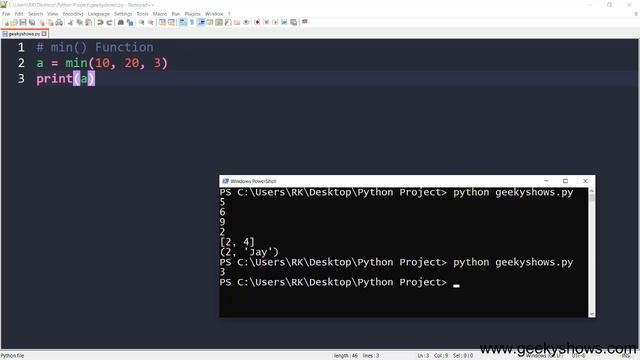
Task: Click the Run Macro Multiple Times icon
Action: [284, 22]
